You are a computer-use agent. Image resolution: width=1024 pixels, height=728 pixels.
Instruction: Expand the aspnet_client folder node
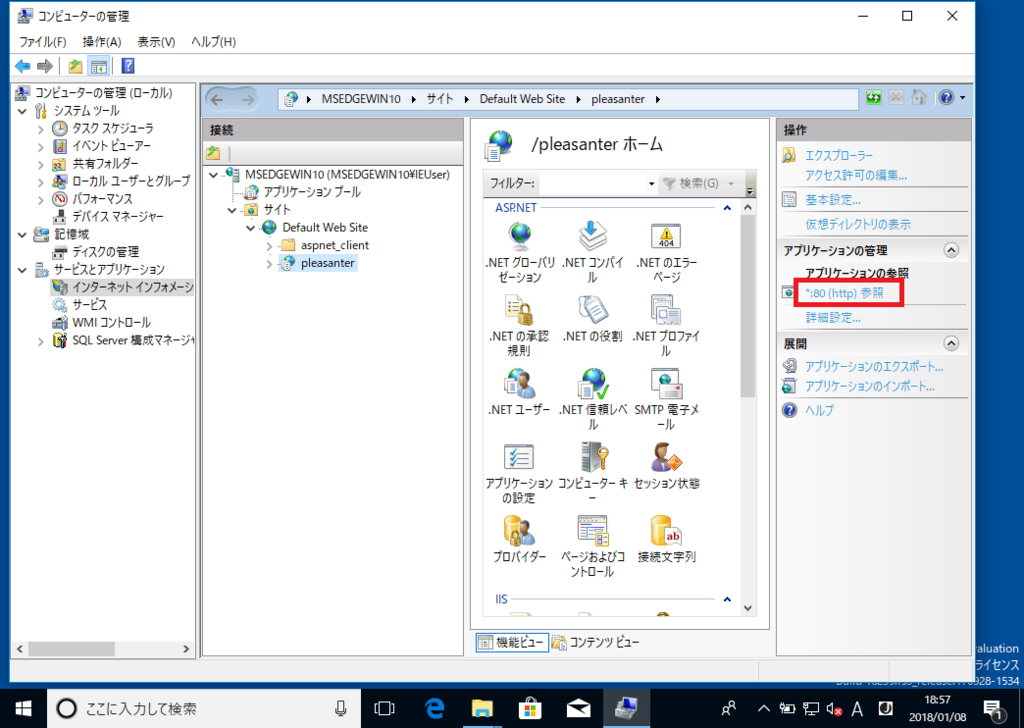point(269,246)
